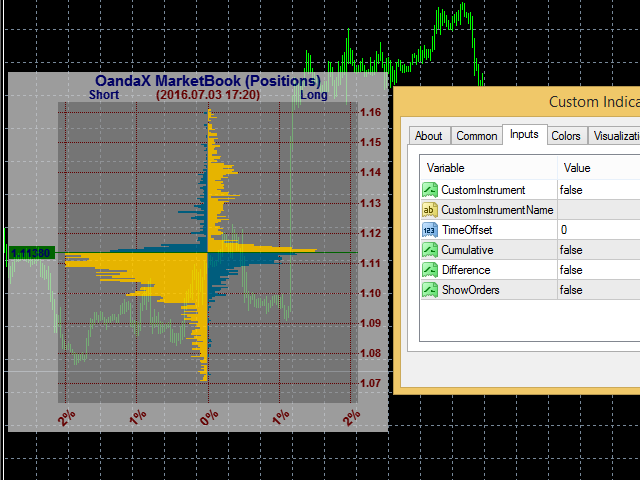Select the TimeOffset value 0 cell
640x480 pixels.
coord(598,230)
